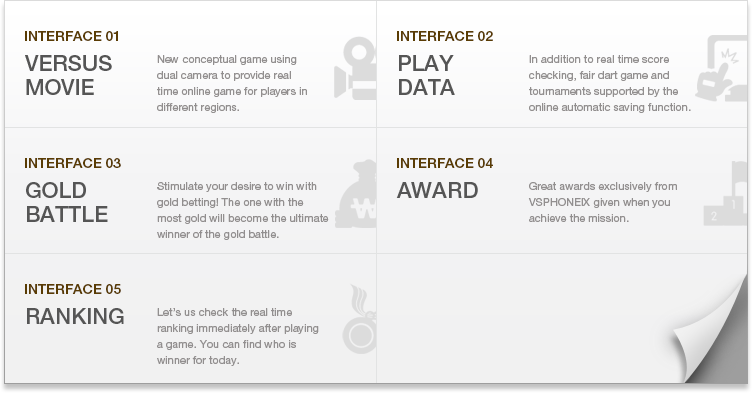The image size is (752, 393).
Task: Click the INTERFACE 05 label
Action: click(72, 289)
